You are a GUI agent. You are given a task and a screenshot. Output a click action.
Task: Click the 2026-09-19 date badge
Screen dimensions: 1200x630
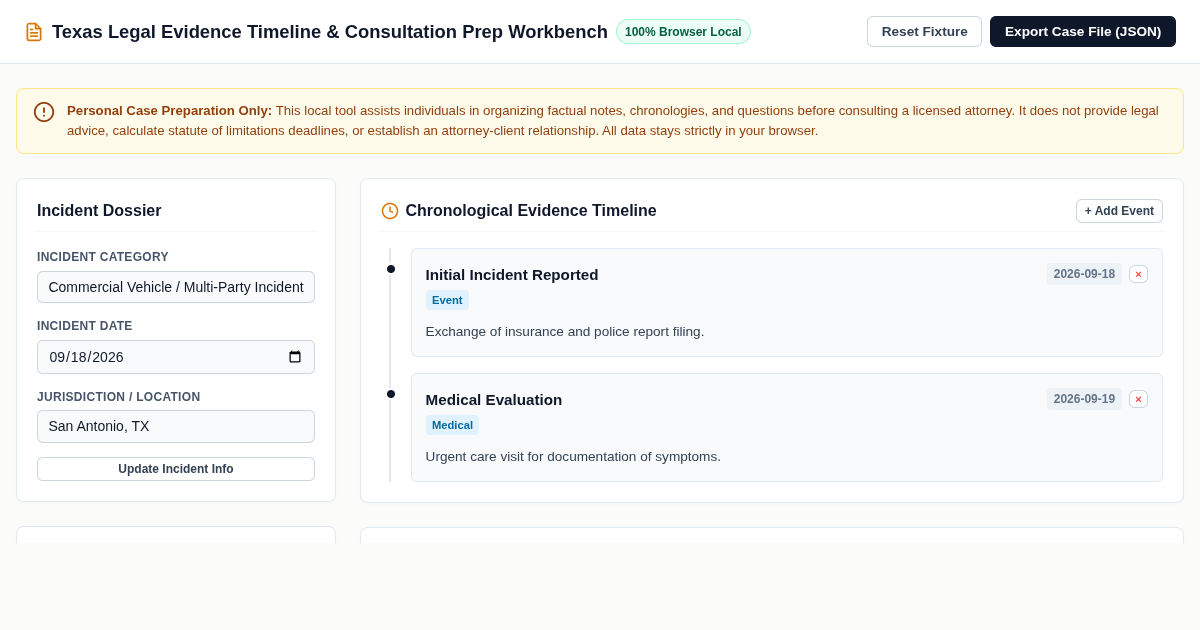(x=1084, y=399)
